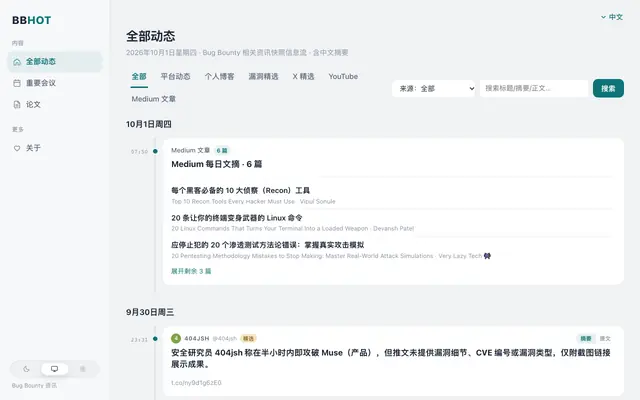
Task: Click the 9月30日周三 date heading
Action: point(150,312)
